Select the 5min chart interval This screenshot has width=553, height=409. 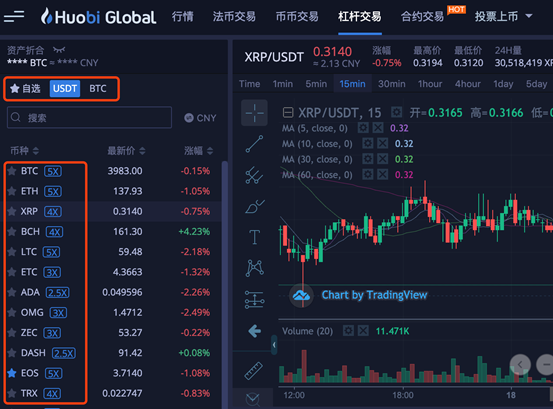(x=316, y=84)
